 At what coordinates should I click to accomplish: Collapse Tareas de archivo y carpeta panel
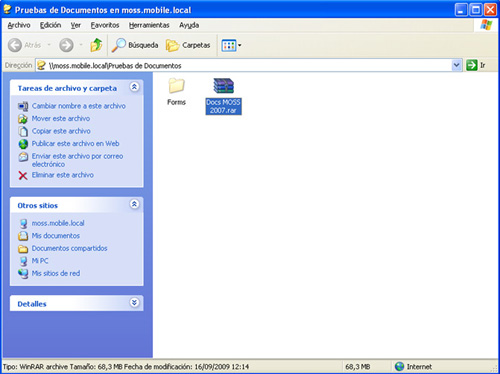[134, 87]
